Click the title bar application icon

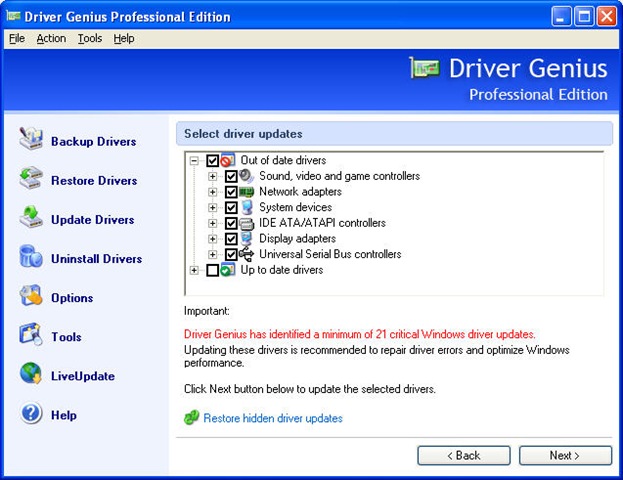pos(13,16)
